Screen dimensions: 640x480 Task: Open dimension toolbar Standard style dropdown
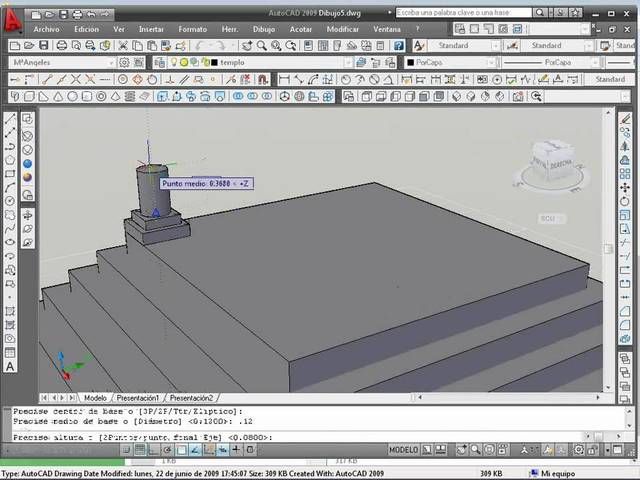coord(610,79)
